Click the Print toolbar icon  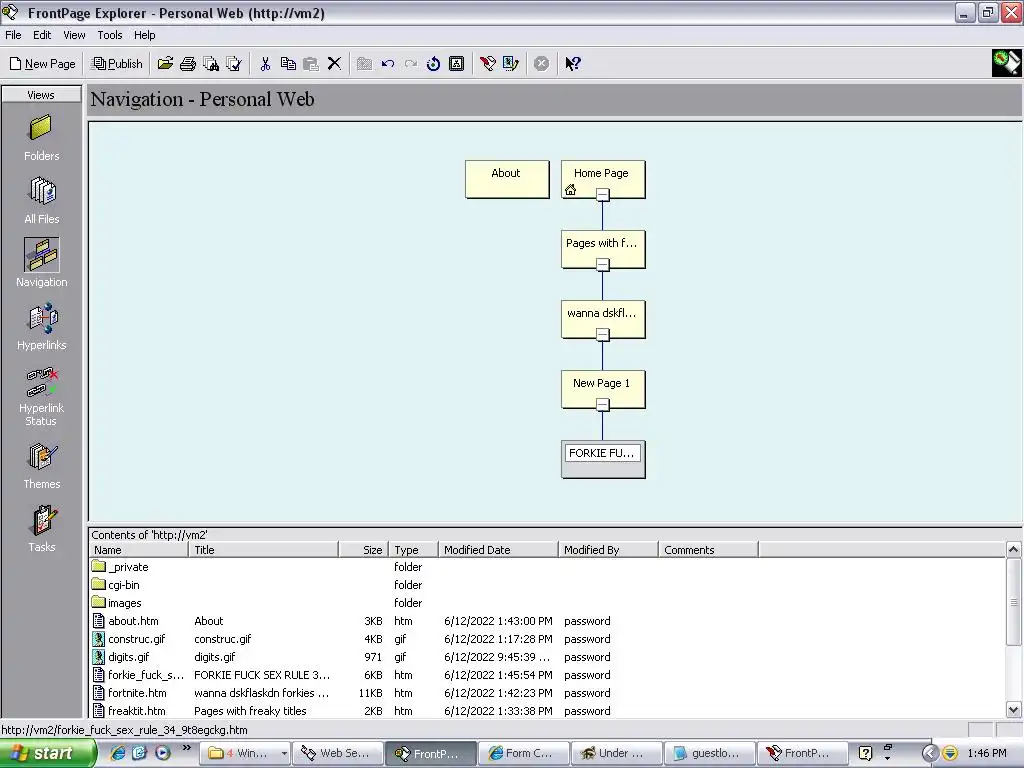pos(188,63)
